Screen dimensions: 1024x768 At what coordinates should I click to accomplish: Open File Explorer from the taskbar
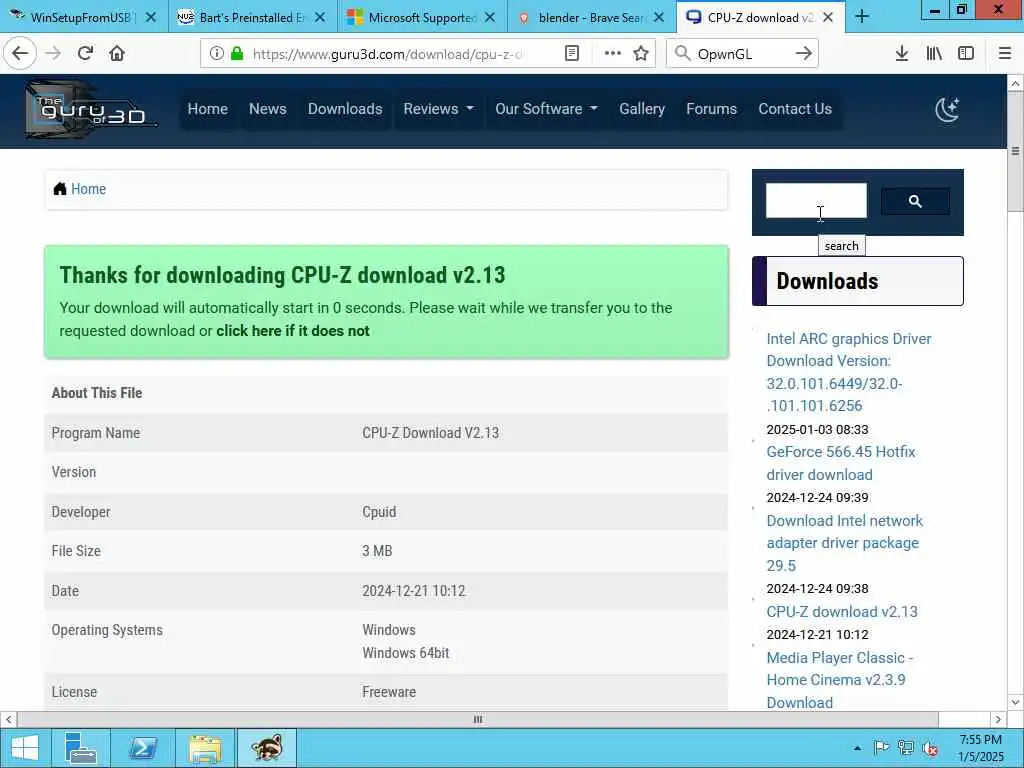[x=205, y=748]
